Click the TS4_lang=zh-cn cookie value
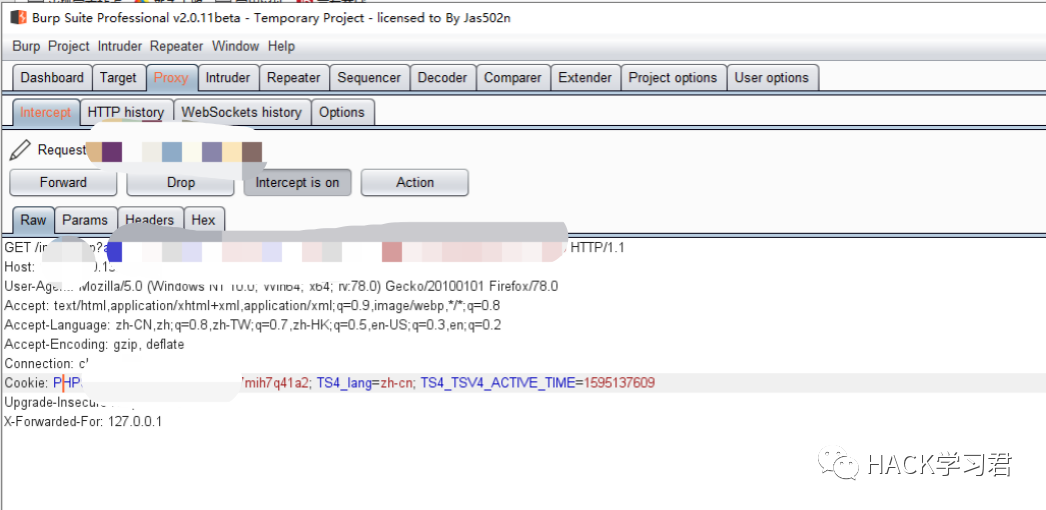 point(366,383)
